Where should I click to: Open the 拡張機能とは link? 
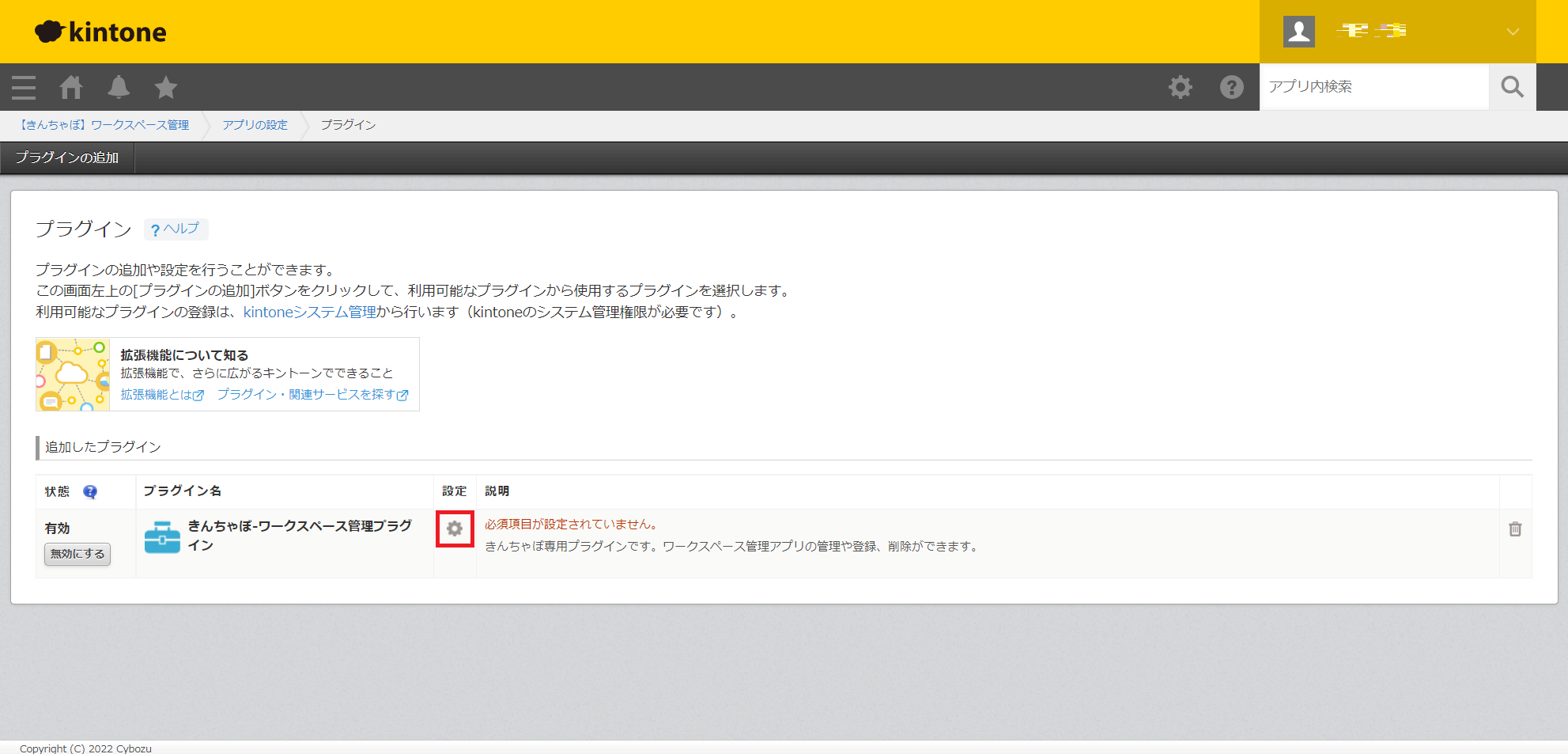click(x=161, y=394)
